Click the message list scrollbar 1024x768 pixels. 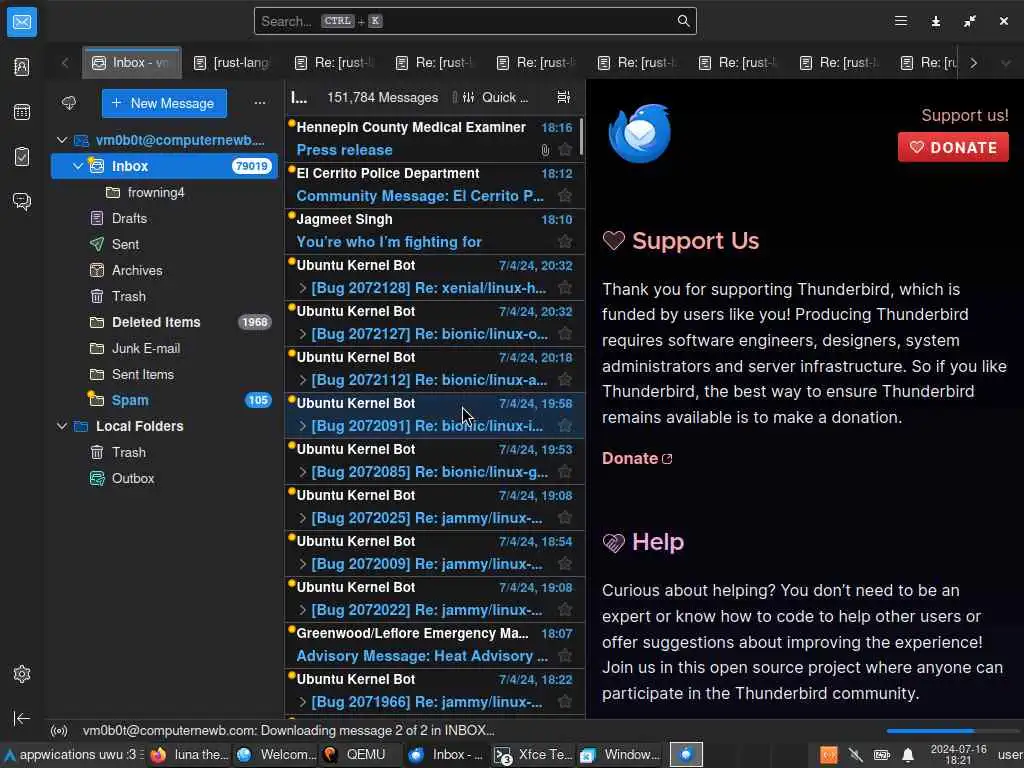click(581, 136)
